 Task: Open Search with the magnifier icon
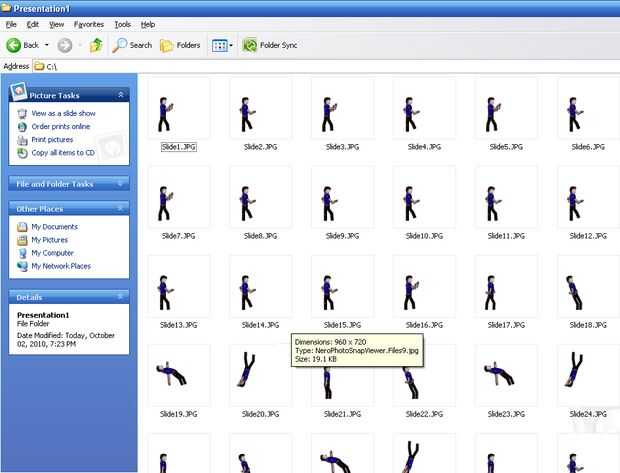pyautogui.click(x=119, y=45)
